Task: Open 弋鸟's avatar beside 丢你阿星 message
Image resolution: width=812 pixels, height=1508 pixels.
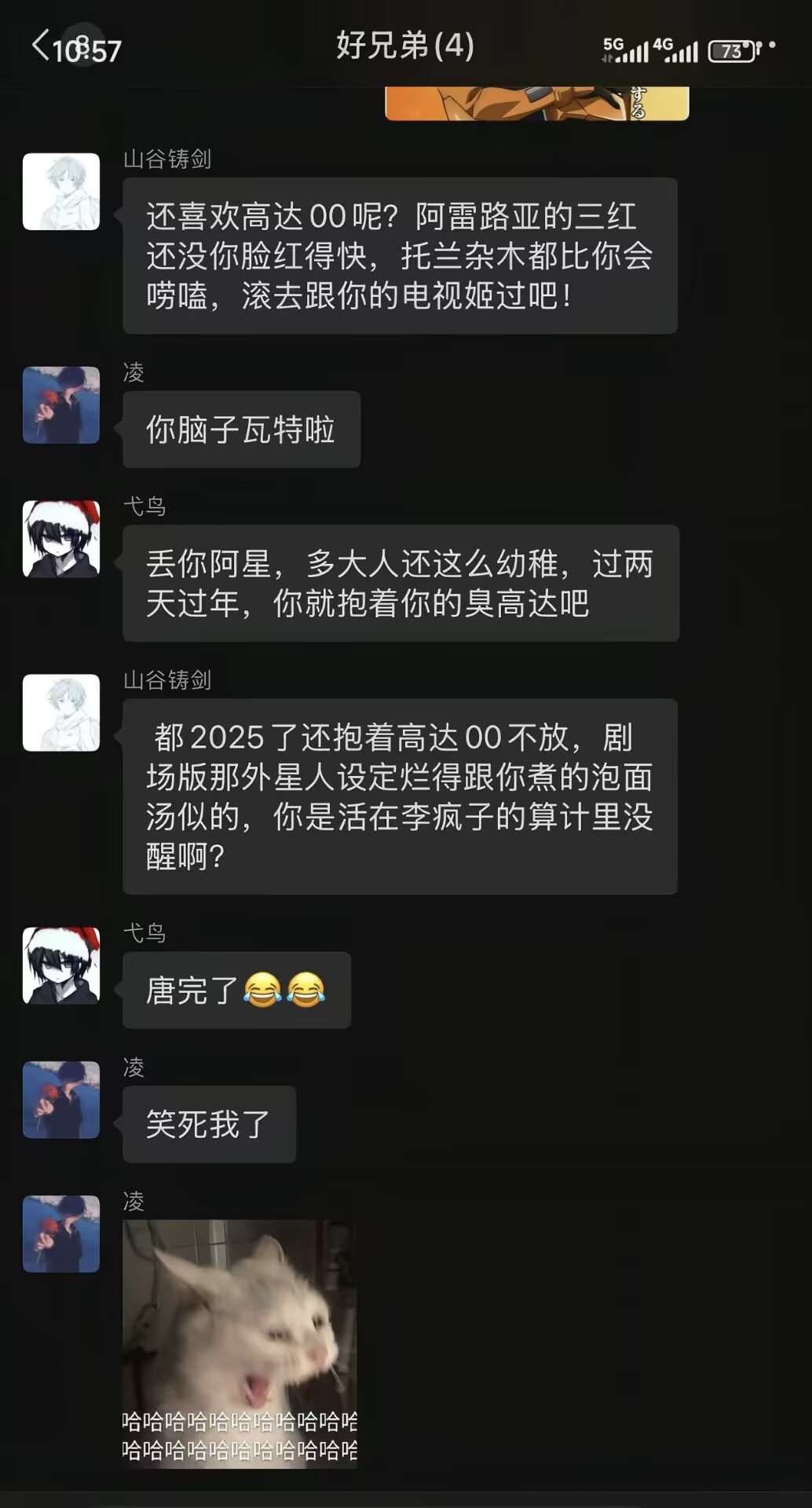Action: pos(61,539)
